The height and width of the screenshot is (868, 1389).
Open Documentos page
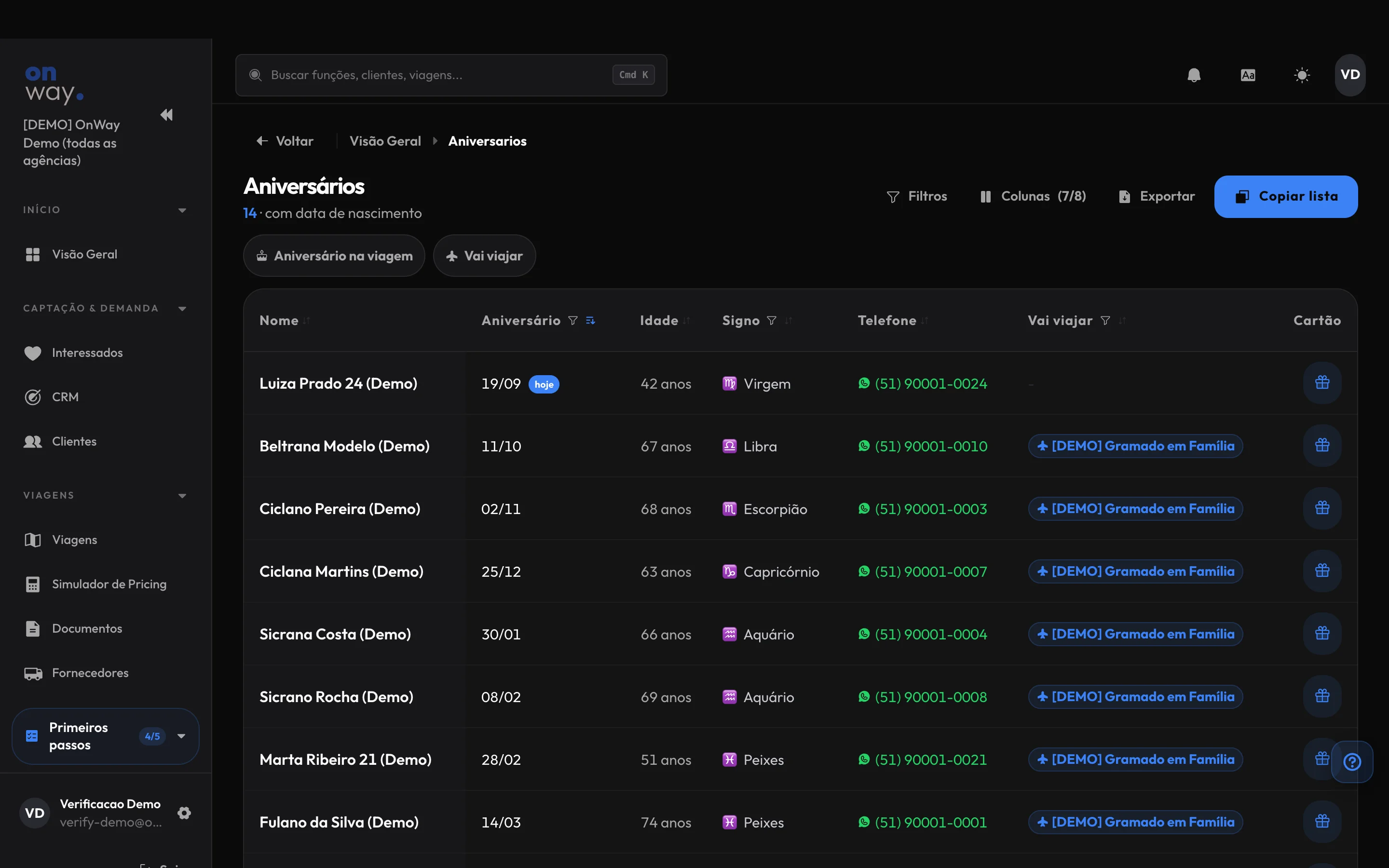[x=106, y=629]
